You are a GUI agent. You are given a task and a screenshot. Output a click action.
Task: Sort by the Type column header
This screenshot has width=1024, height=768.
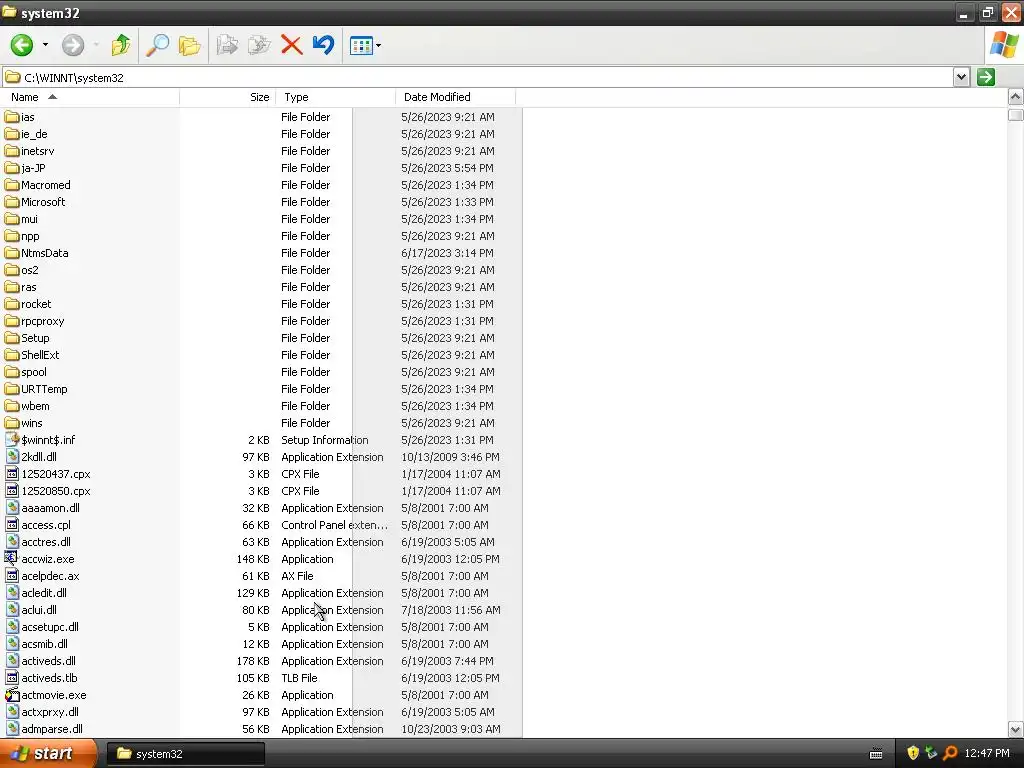point(336,97)
